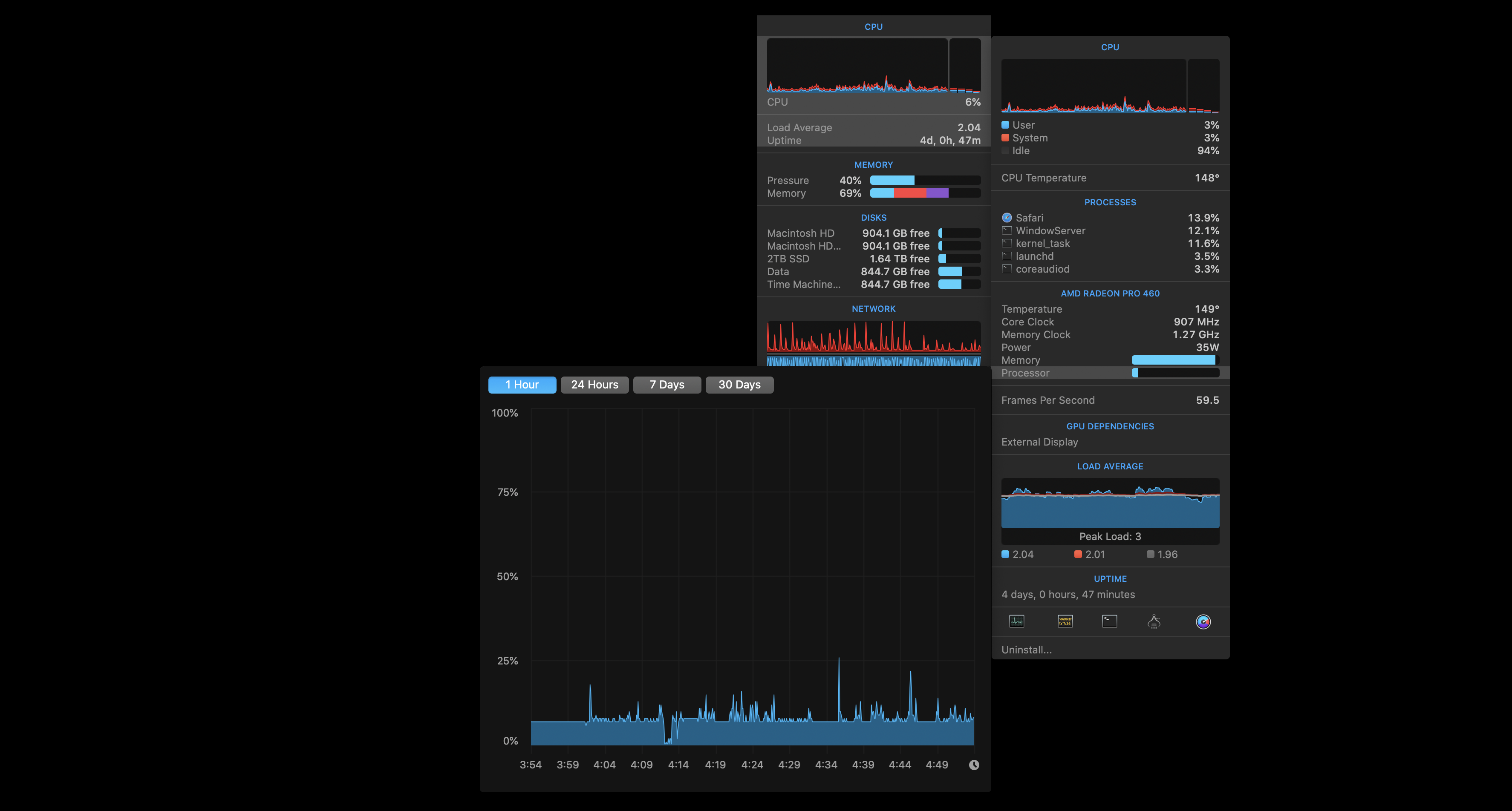Click the dark Idle legend swatch
Screen dimensions: 1512x811
(x=1005, y=151)
